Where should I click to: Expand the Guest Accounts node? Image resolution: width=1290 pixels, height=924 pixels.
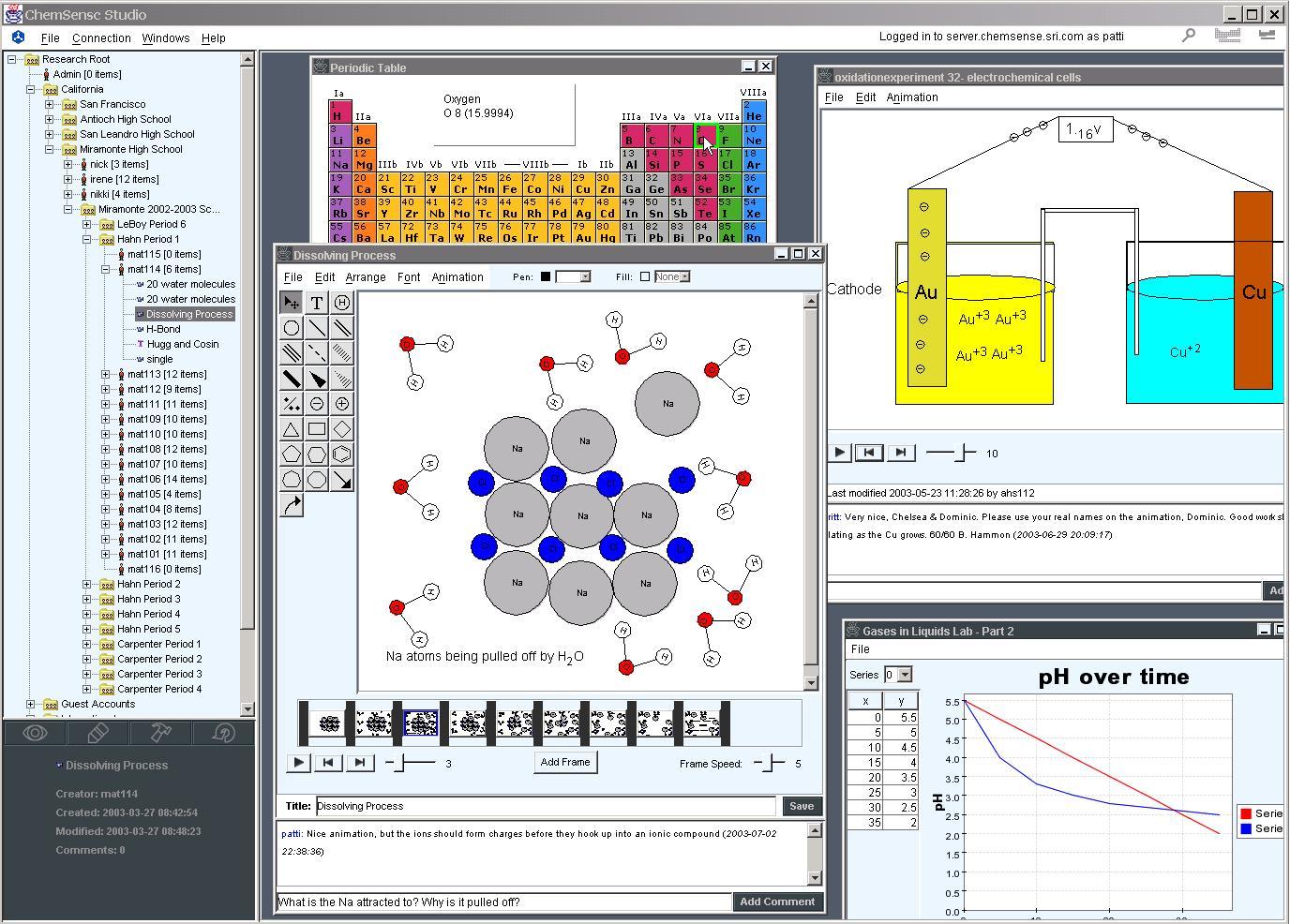[30, 704]
